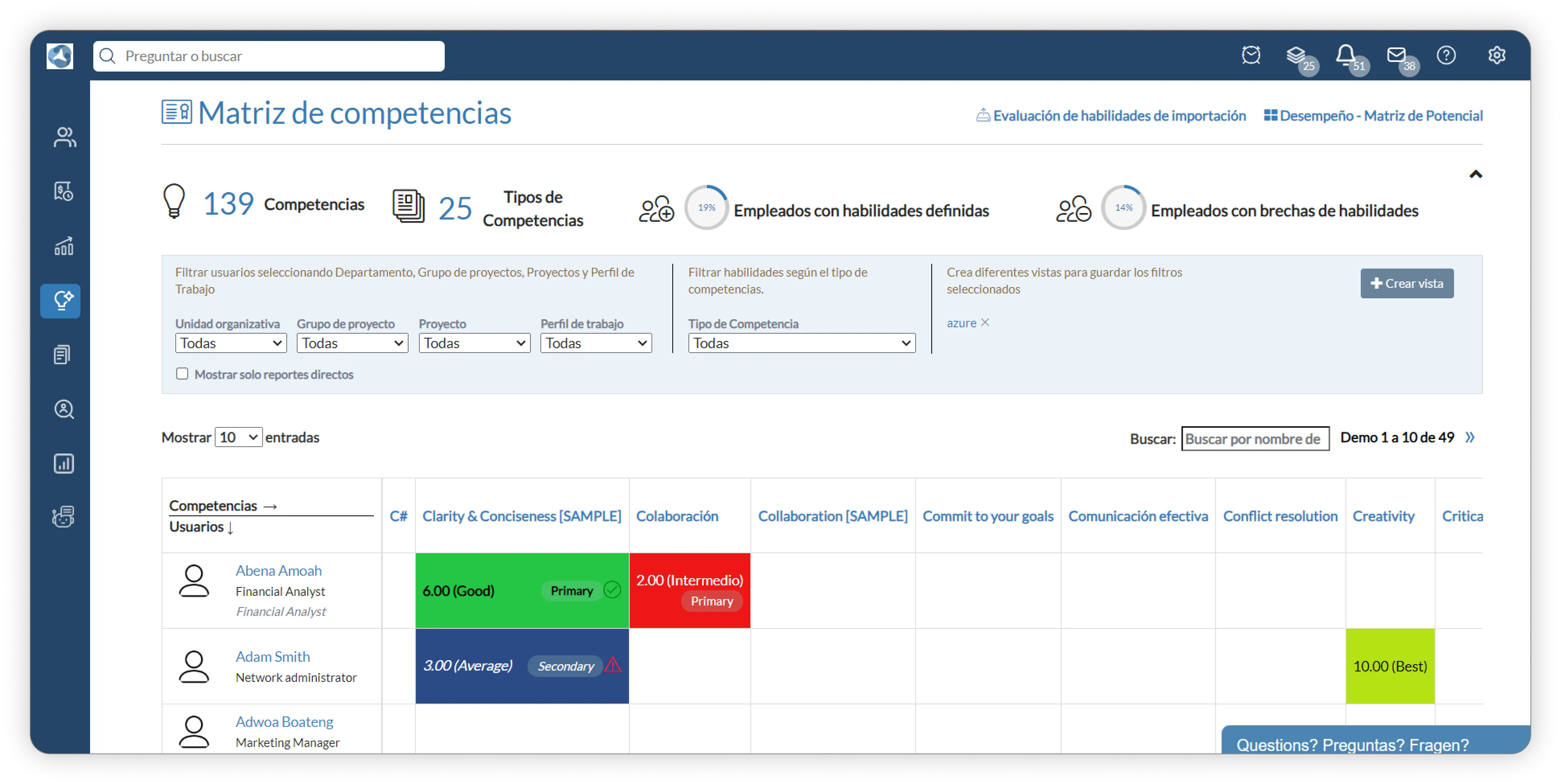Focus the Buscar por nombre search field
This screenshot has height=784, width=1561.
click(1255, 439)
